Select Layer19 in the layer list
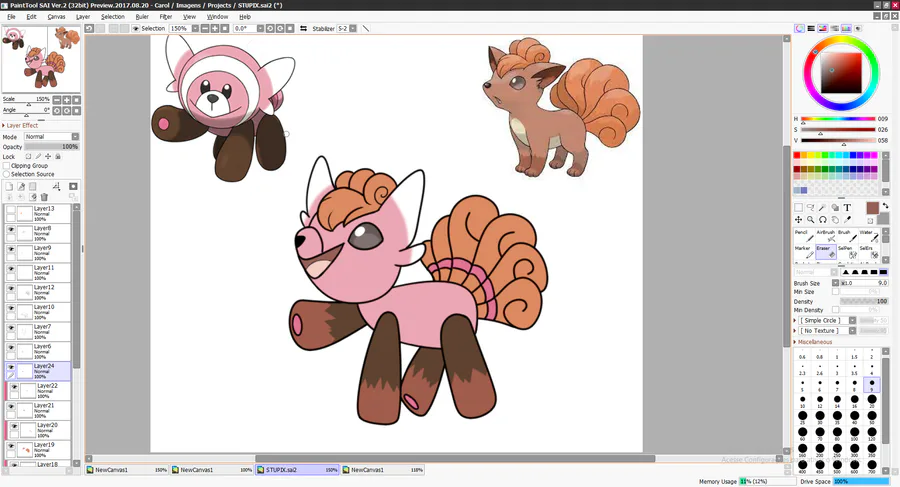 click(38, 450)
